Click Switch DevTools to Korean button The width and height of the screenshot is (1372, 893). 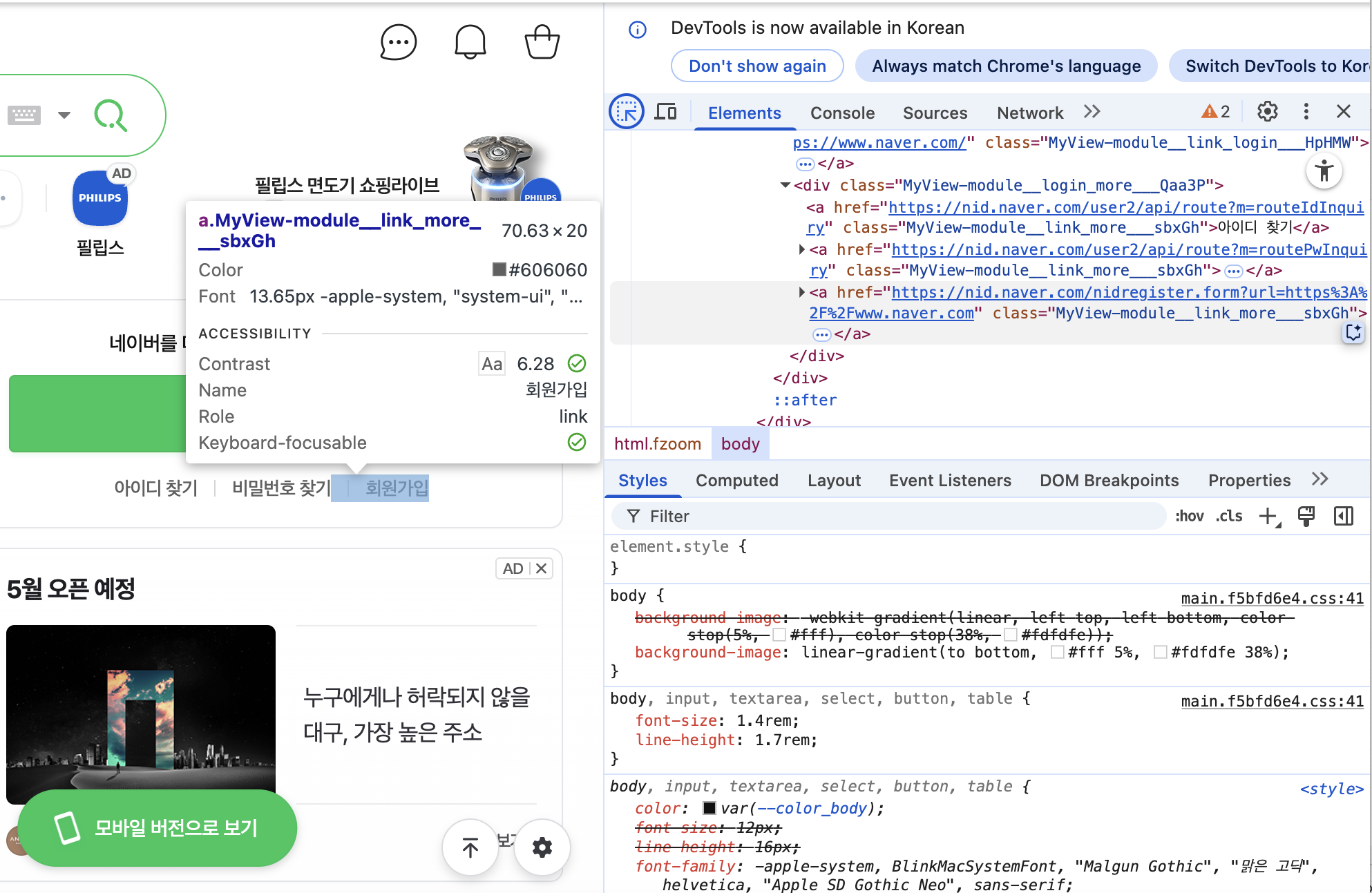[x=1271, y=66]
